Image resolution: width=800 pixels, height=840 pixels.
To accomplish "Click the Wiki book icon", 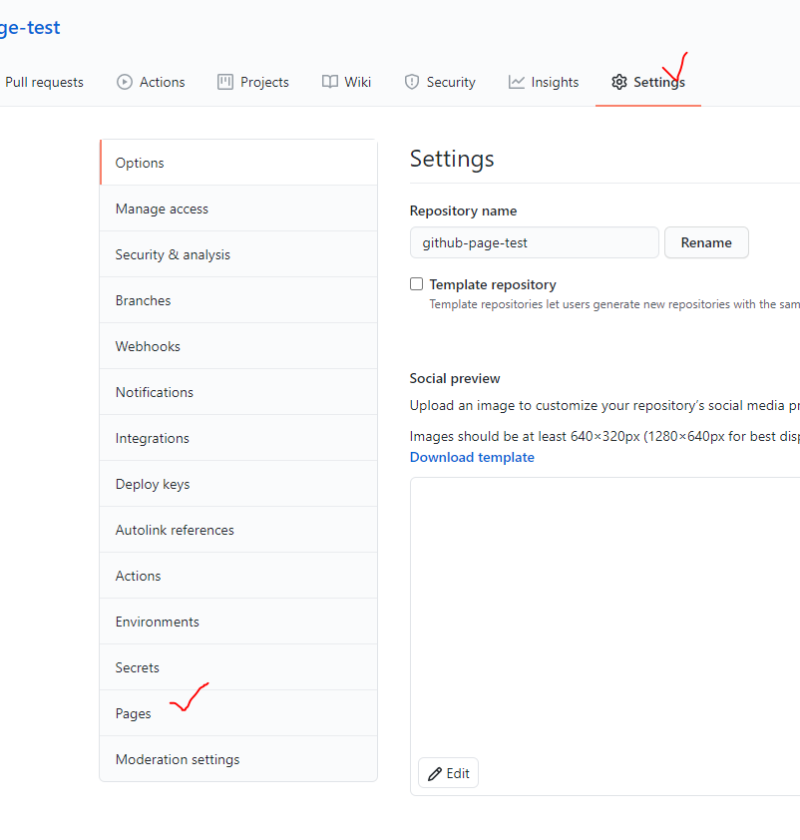I will click(330, 82).
